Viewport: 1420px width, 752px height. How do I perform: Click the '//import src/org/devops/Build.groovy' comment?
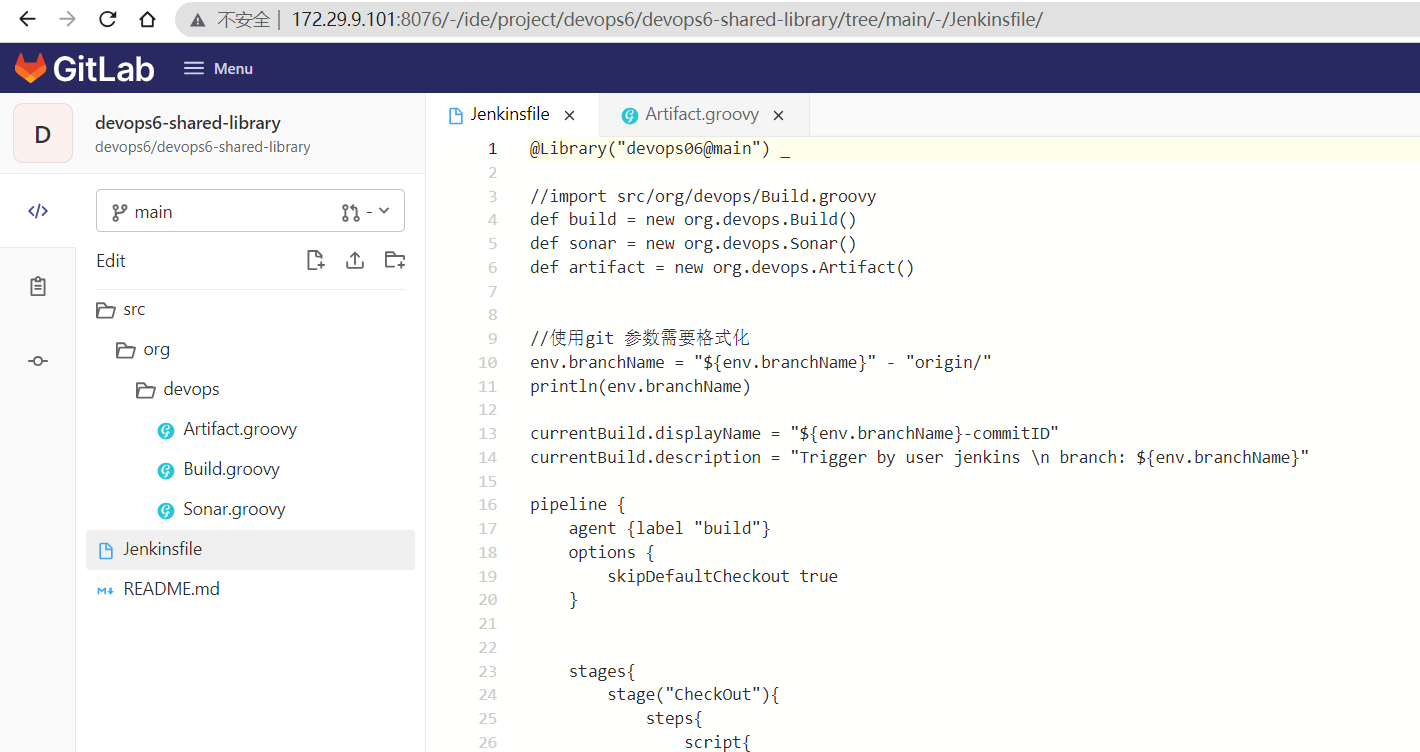[x=703, y=196]
